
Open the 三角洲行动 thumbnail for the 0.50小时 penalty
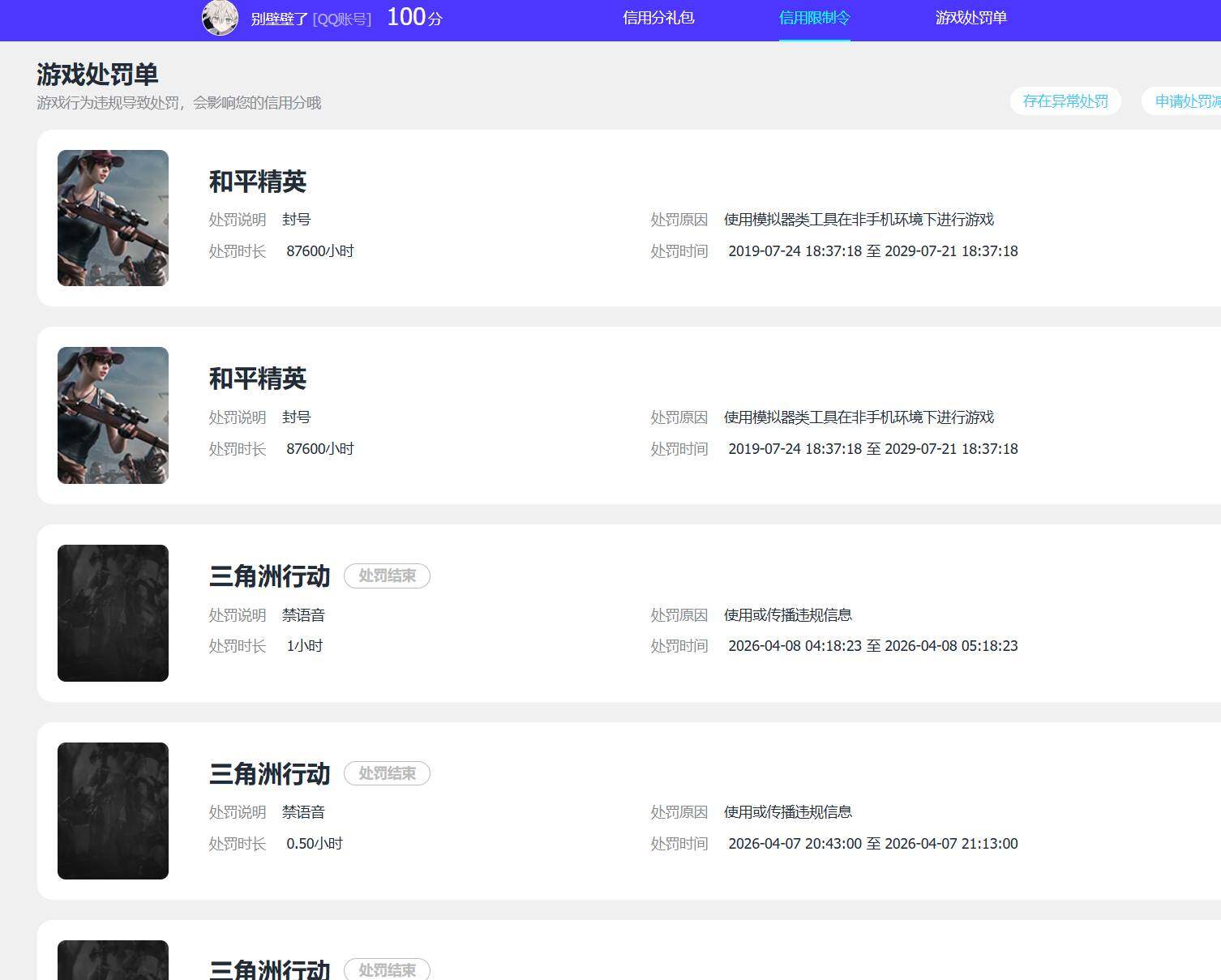pyautogui.click(x=113, y=811)
